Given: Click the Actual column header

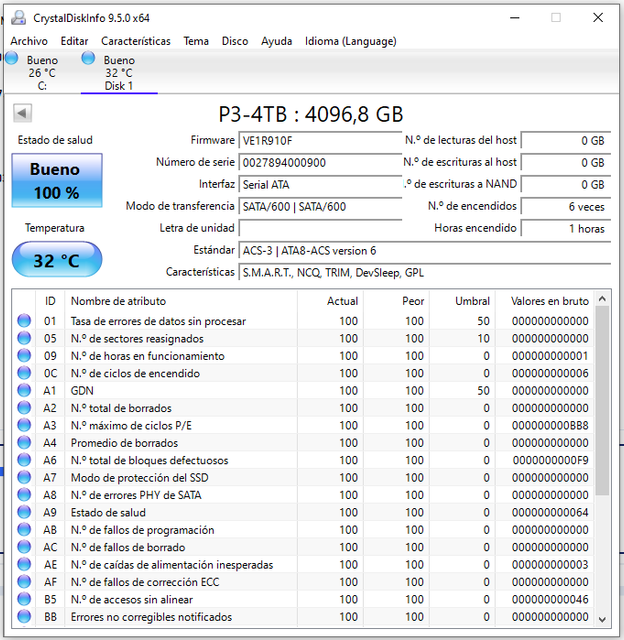Looking at the screenshot, I should pos(331,301).
